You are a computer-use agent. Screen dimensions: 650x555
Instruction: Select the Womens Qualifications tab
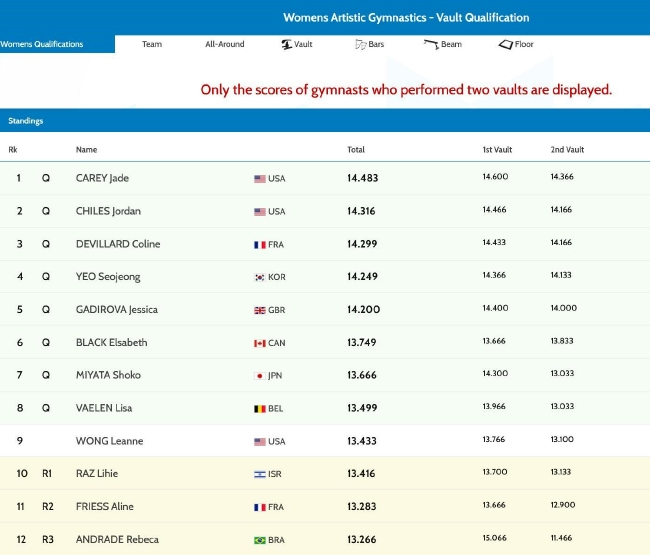pos(57,44)
